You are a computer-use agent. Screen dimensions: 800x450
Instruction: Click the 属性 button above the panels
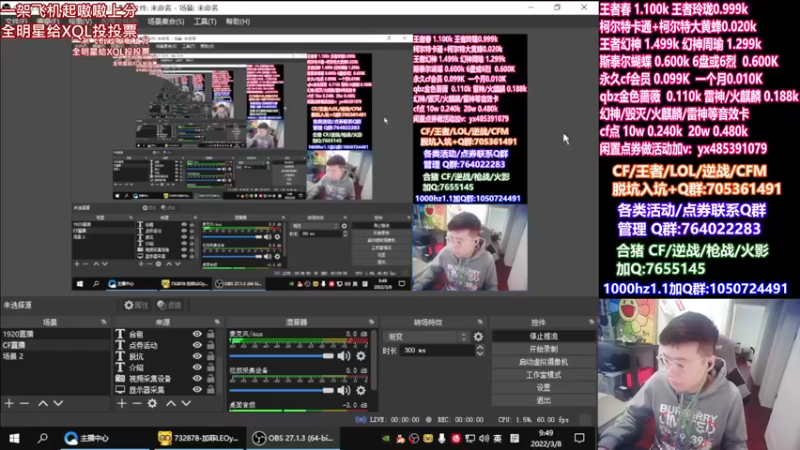(x=136, y=305)
